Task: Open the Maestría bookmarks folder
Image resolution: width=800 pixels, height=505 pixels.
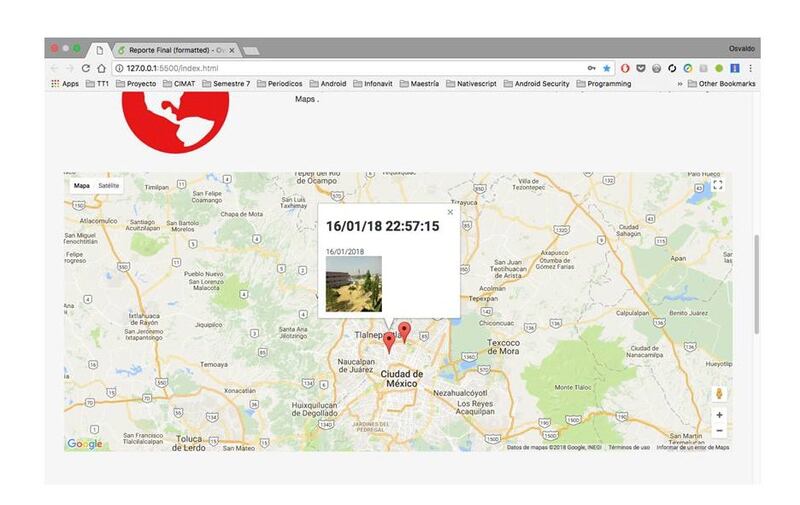Action: click(x=419, y=84)
